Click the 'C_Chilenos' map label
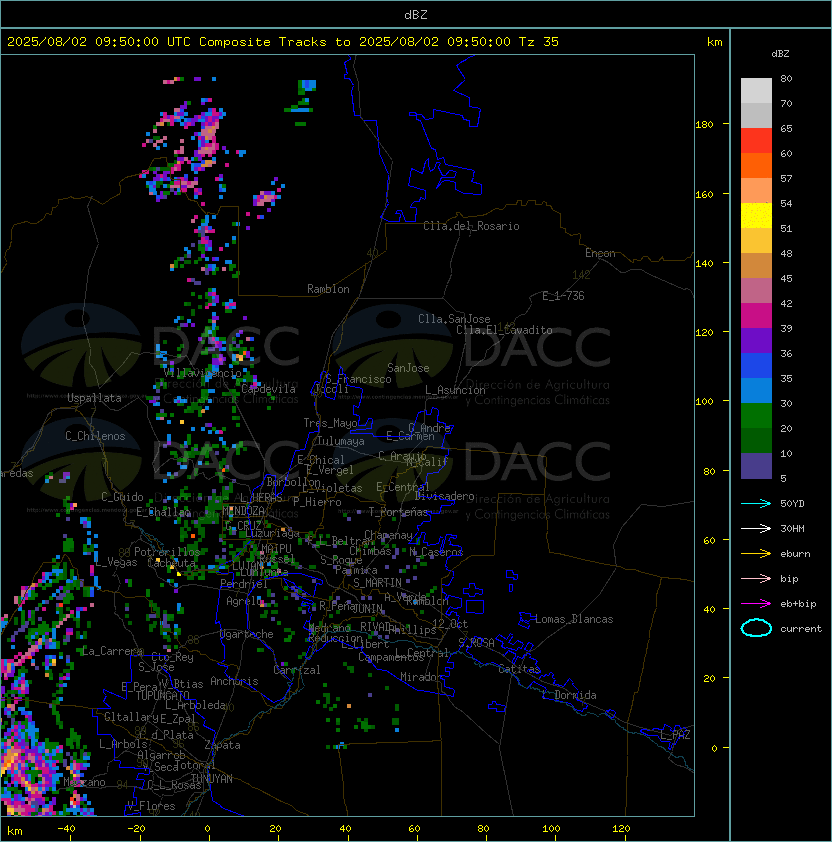 point(95,436)
